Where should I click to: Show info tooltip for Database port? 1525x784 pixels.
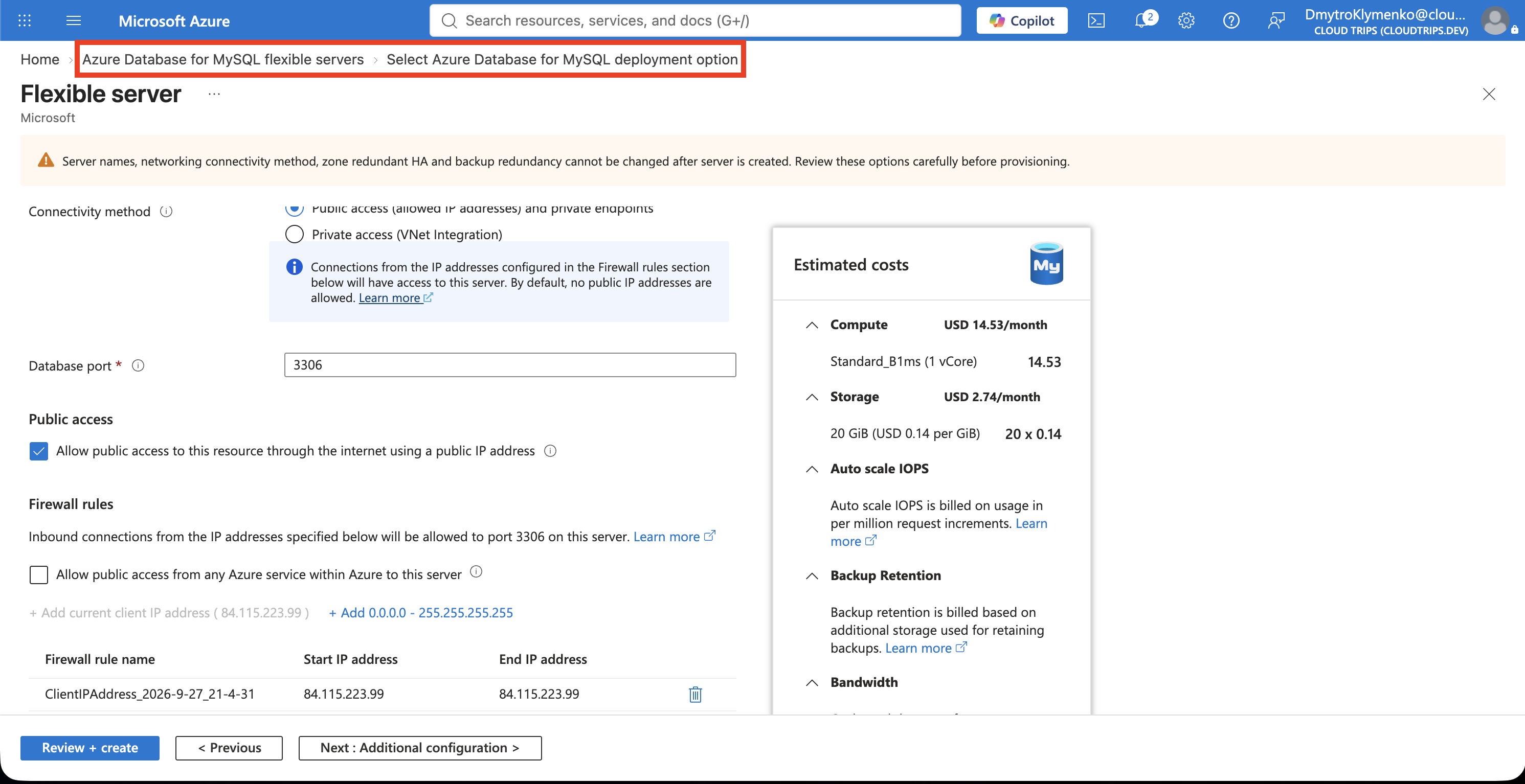tap(138, 365)
